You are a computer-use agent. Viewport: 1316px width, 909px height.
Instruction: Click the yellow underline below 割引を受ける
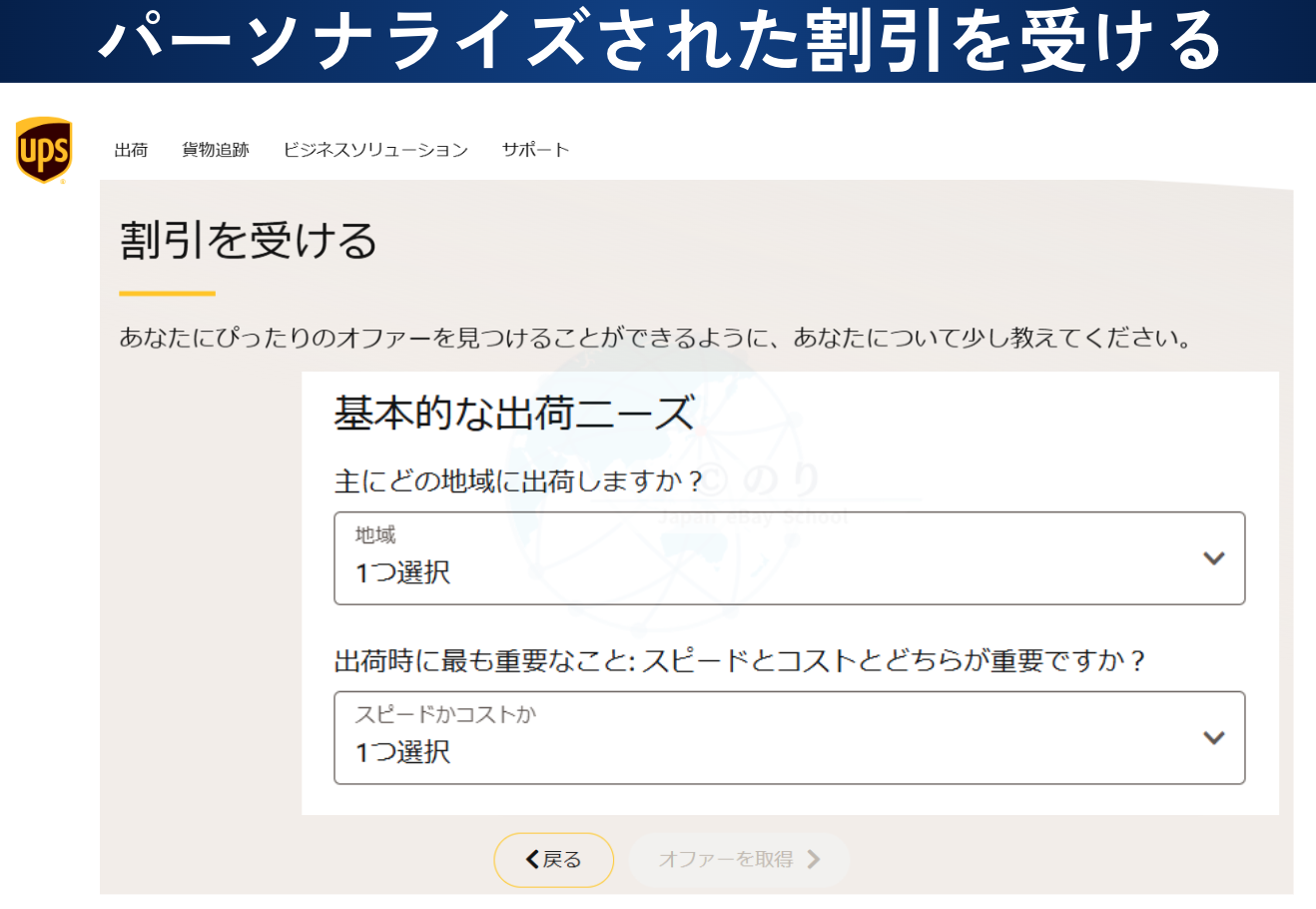[x=167, y=294]
